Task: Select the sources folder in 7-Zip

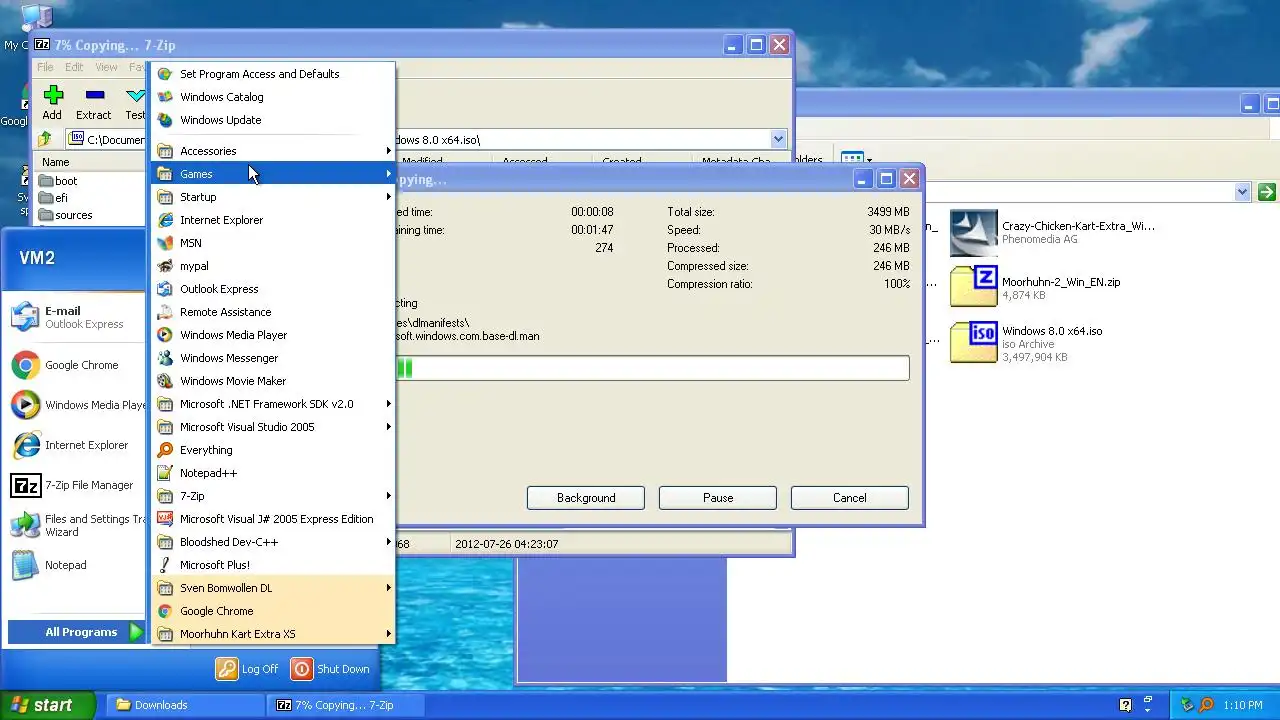Action: [x=65, y=215]
